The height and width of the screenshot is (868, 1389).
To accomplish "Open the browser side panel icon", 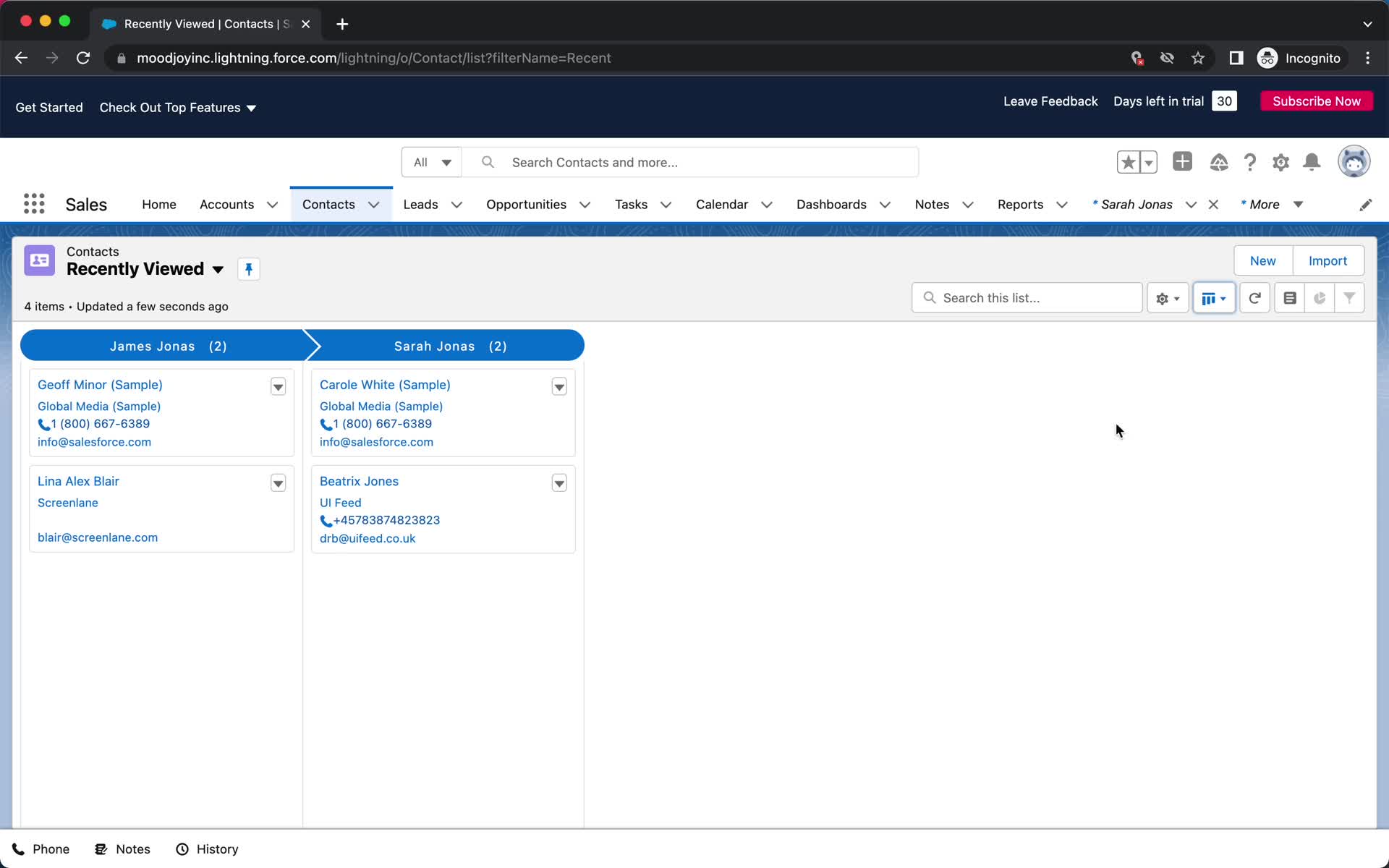I will (1236, 58).
